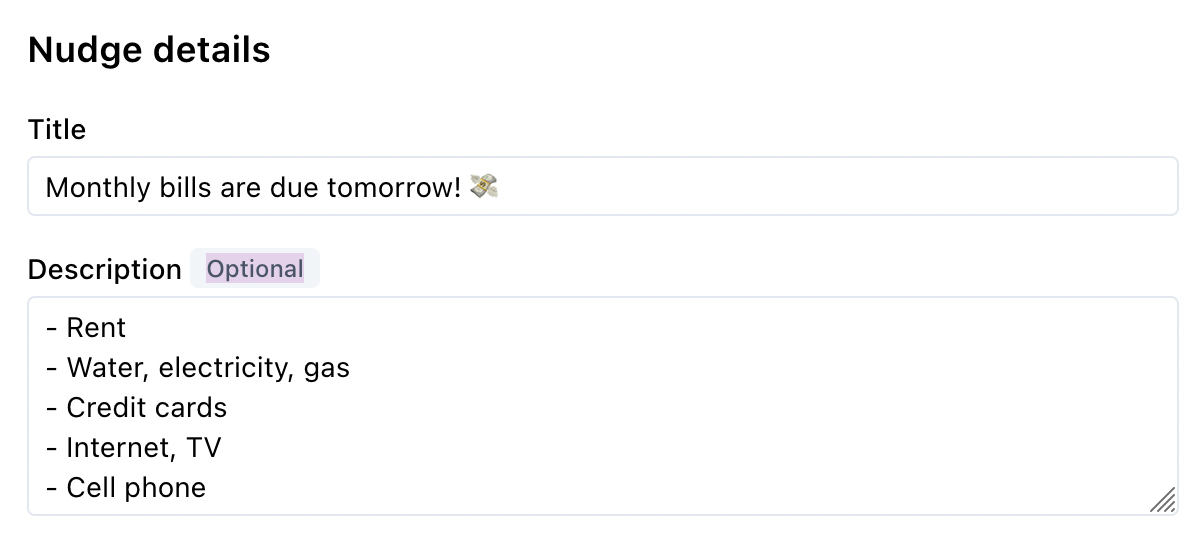Image resolution: width=1202 pixels, height=542 pixels.
Task: Click the Nudge details heading
Action: (149, 50)
